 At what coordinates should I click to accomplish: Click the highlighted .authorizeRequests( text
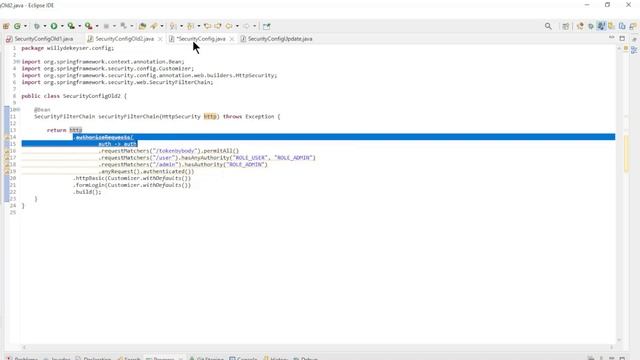103,137
